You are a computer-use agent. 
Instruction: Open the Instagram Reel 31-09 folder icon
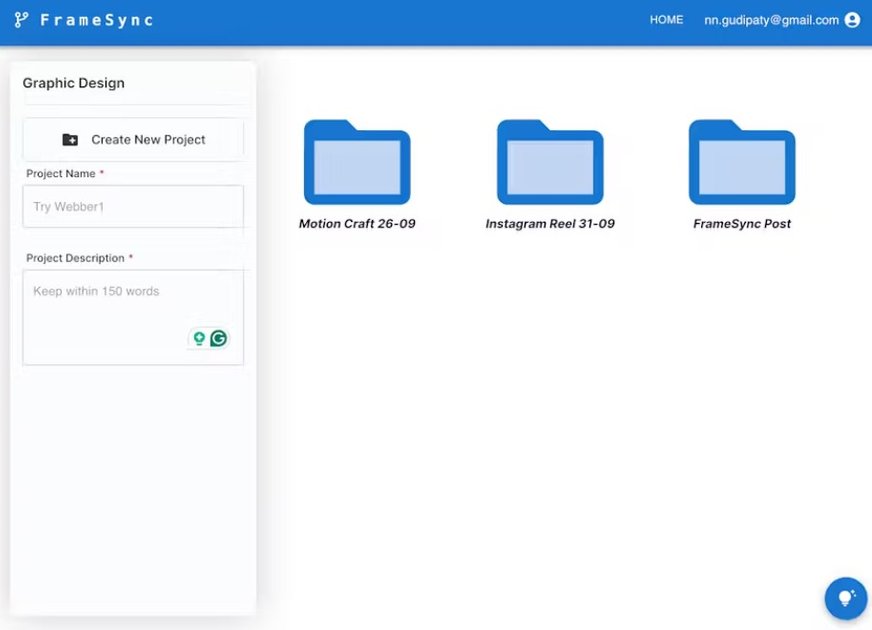(x=549, y=162)
